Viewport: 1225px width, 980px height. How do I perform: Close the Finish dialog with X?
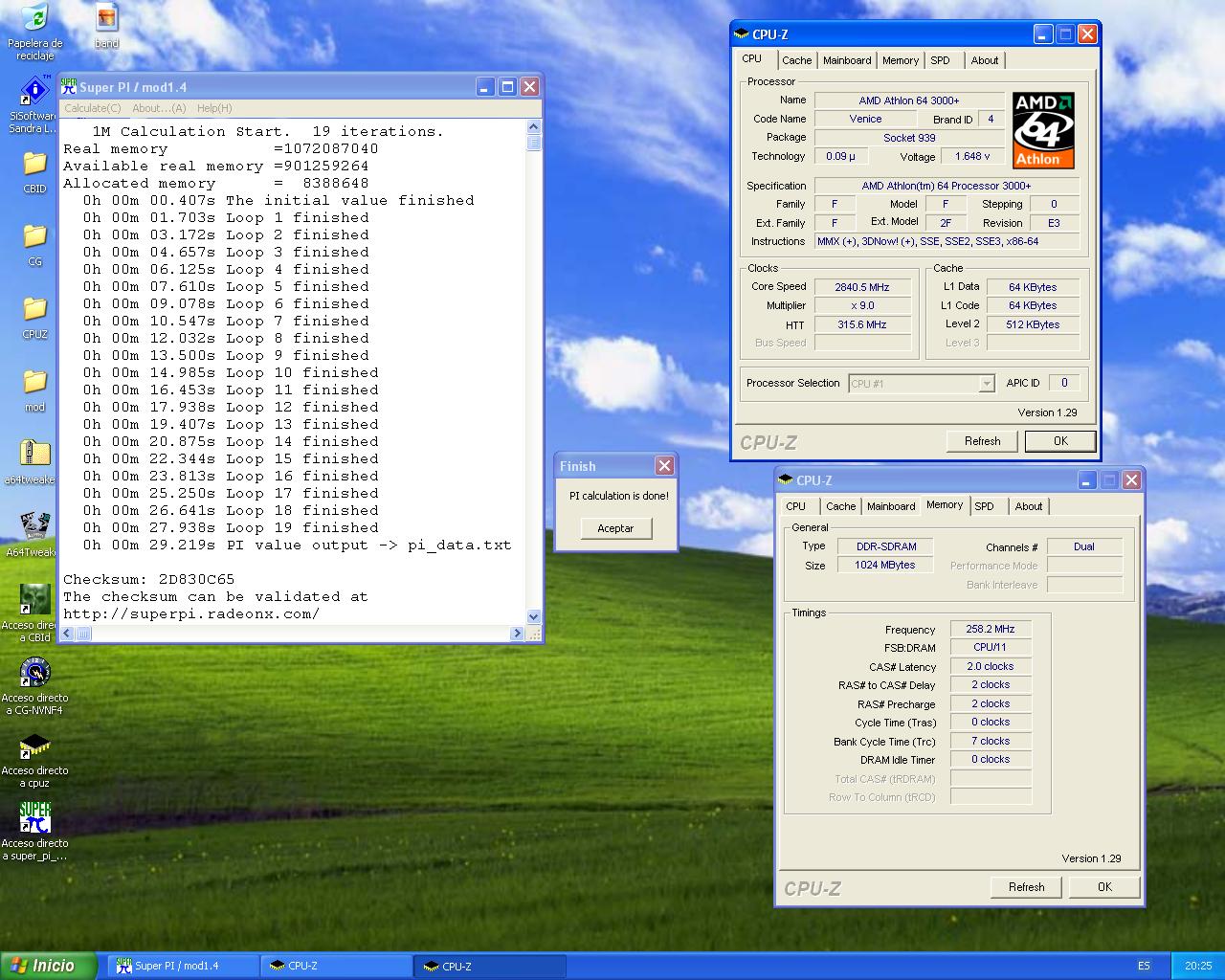coord(664,466)
